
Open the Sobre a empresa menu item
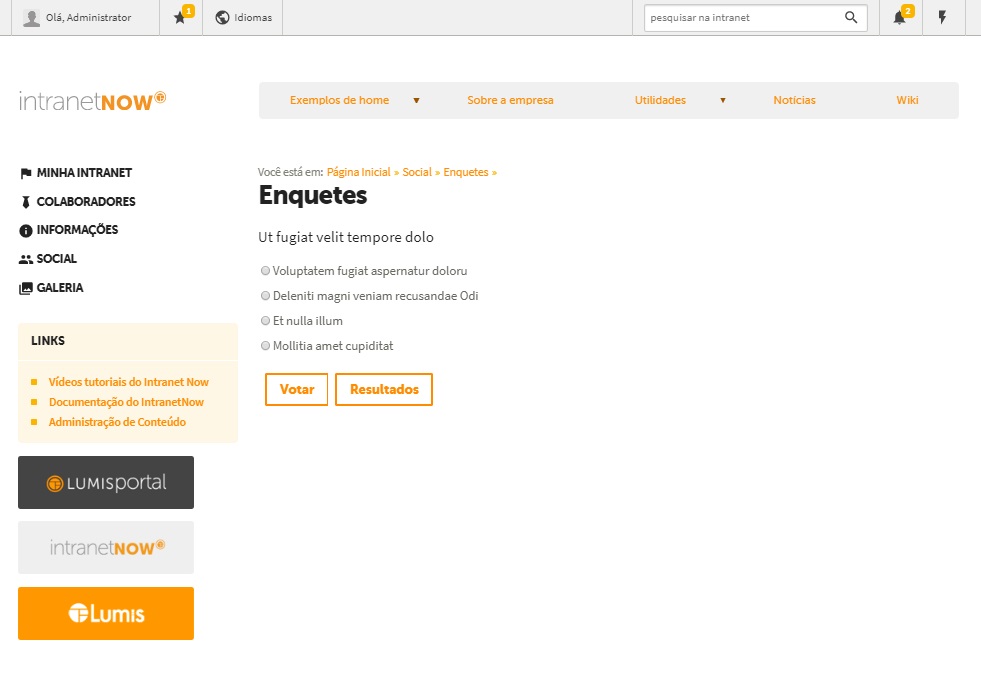pos(510,100)
